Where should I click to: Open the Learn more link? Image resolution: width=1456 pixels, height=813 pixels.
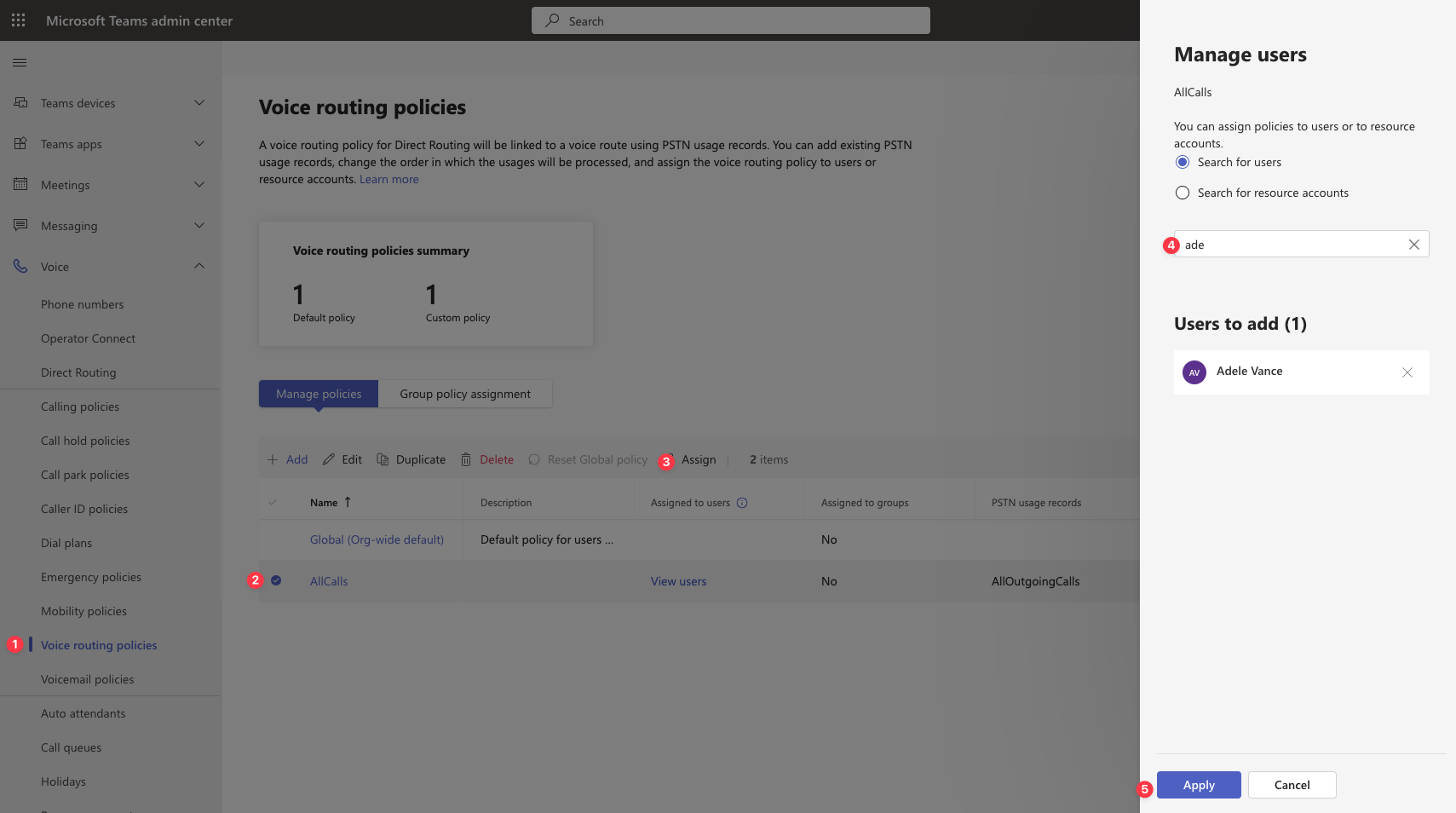coord(389,179)
